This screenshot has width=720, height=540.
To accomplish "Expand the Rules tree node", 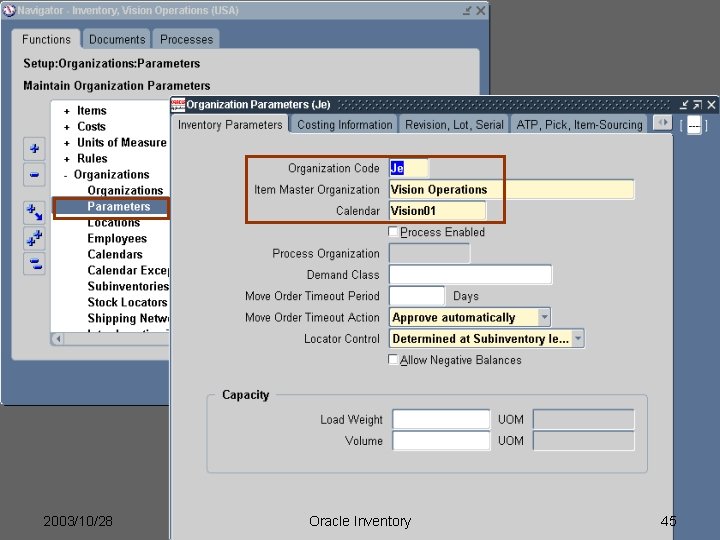I will point(67,159).
